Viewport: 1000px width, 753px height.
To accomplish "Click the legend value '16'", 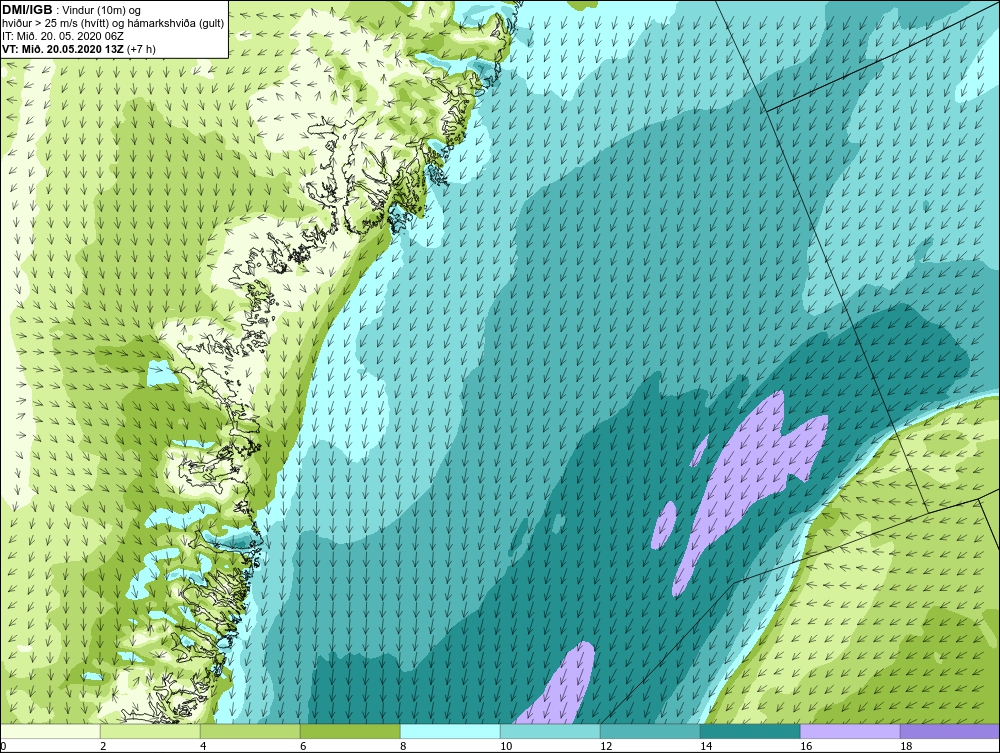I will 806,746.
